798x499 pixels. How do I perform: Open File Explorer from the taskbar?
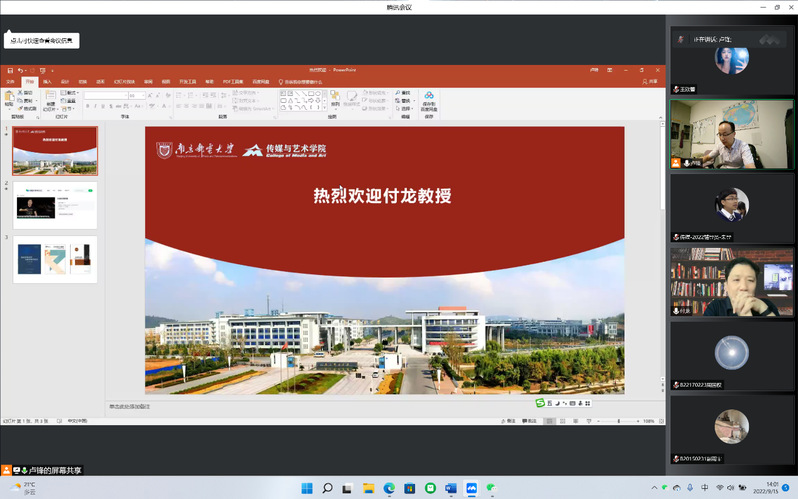click(x=368, y=489)
